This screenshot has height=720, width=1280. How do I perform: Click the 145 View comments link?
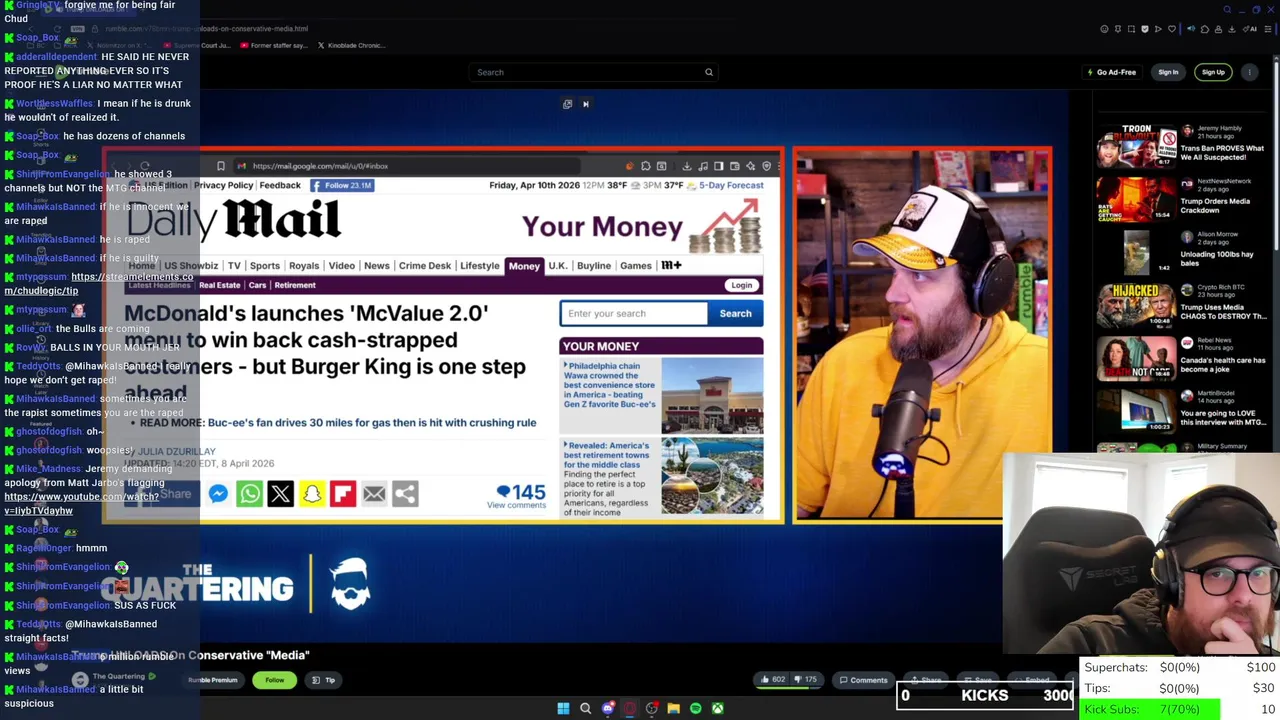(516, 496)
